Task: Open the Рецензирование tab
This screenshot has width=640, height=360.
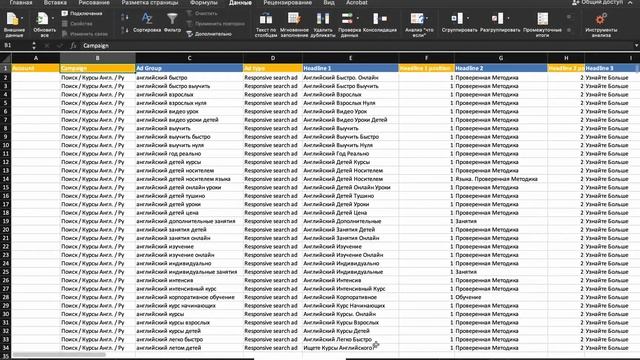Action: pos(287,2)
